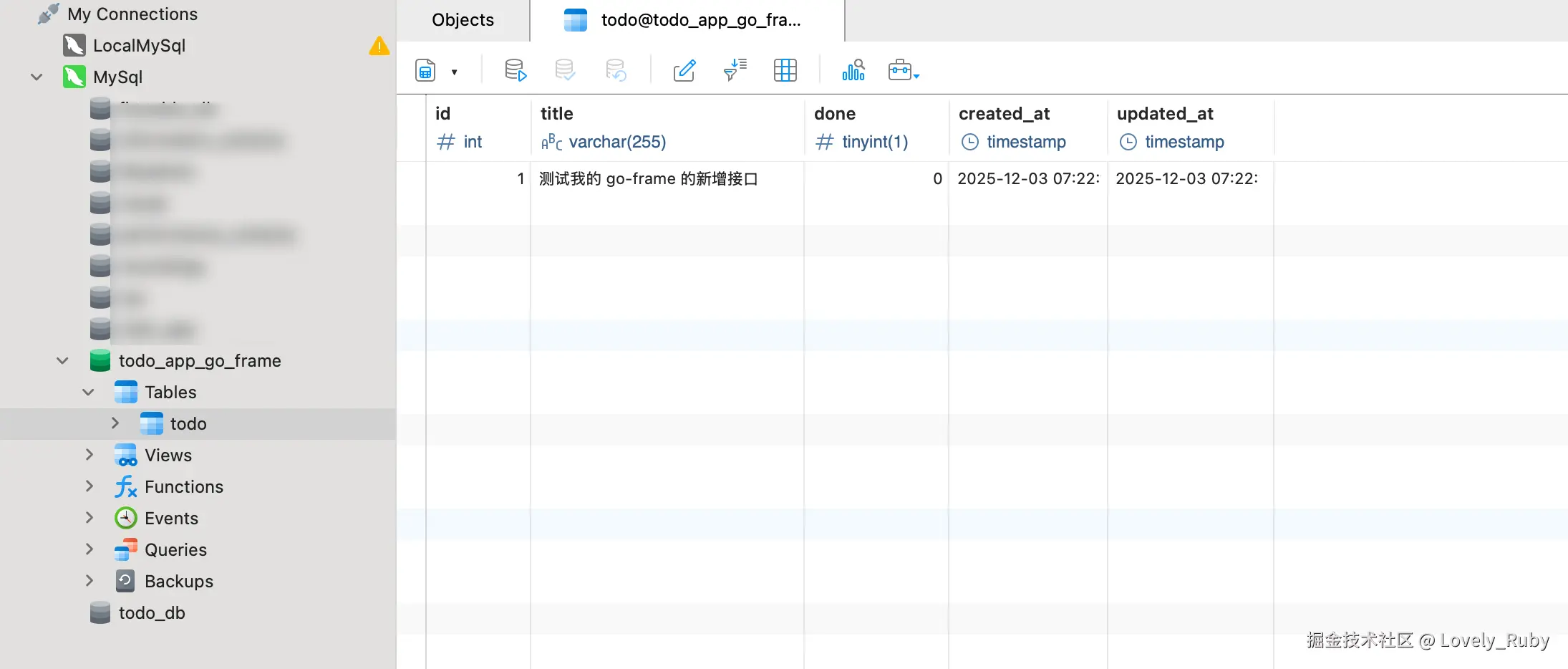The image size is (1568, 669).
Task: Expand the Backups chevron
Action: tap(89, 581)
